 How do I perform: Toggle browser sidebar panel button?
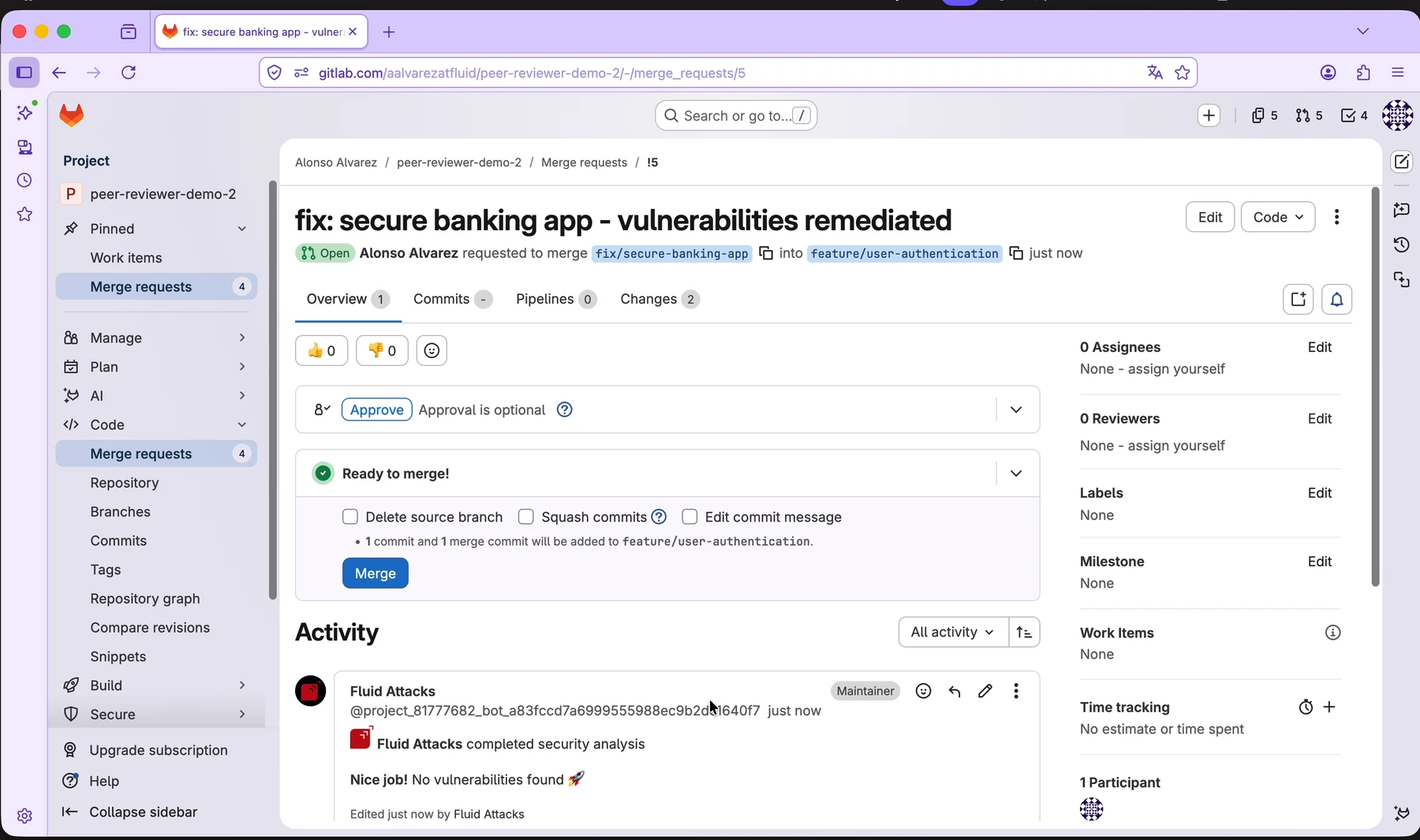pyautogui.click(x=24, y=73)
